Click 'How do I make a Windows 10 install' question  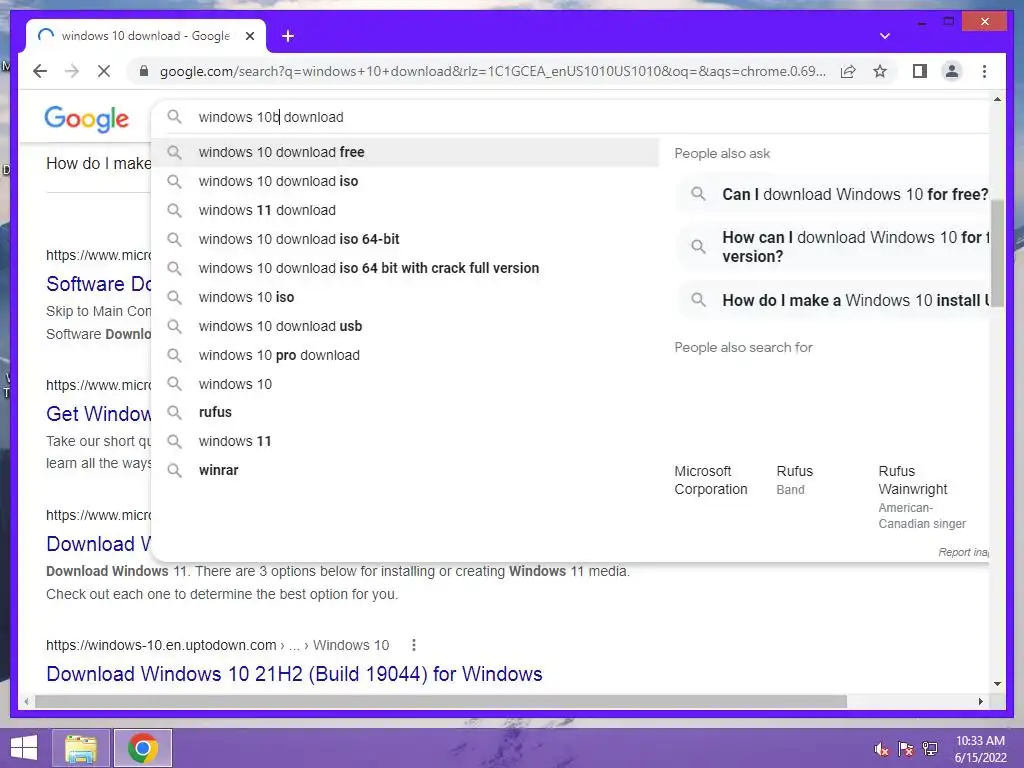click(833, 300)
